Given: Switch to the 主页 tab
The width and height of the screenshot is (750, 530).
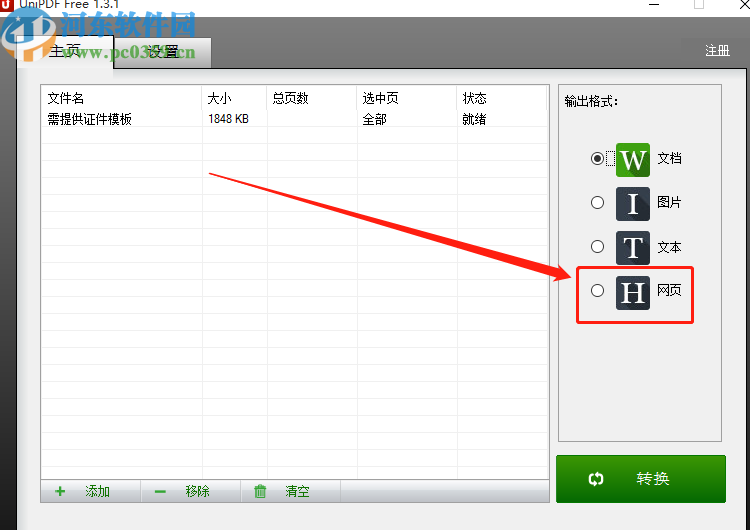Looking at the screenshot, I should pos(65,51).
